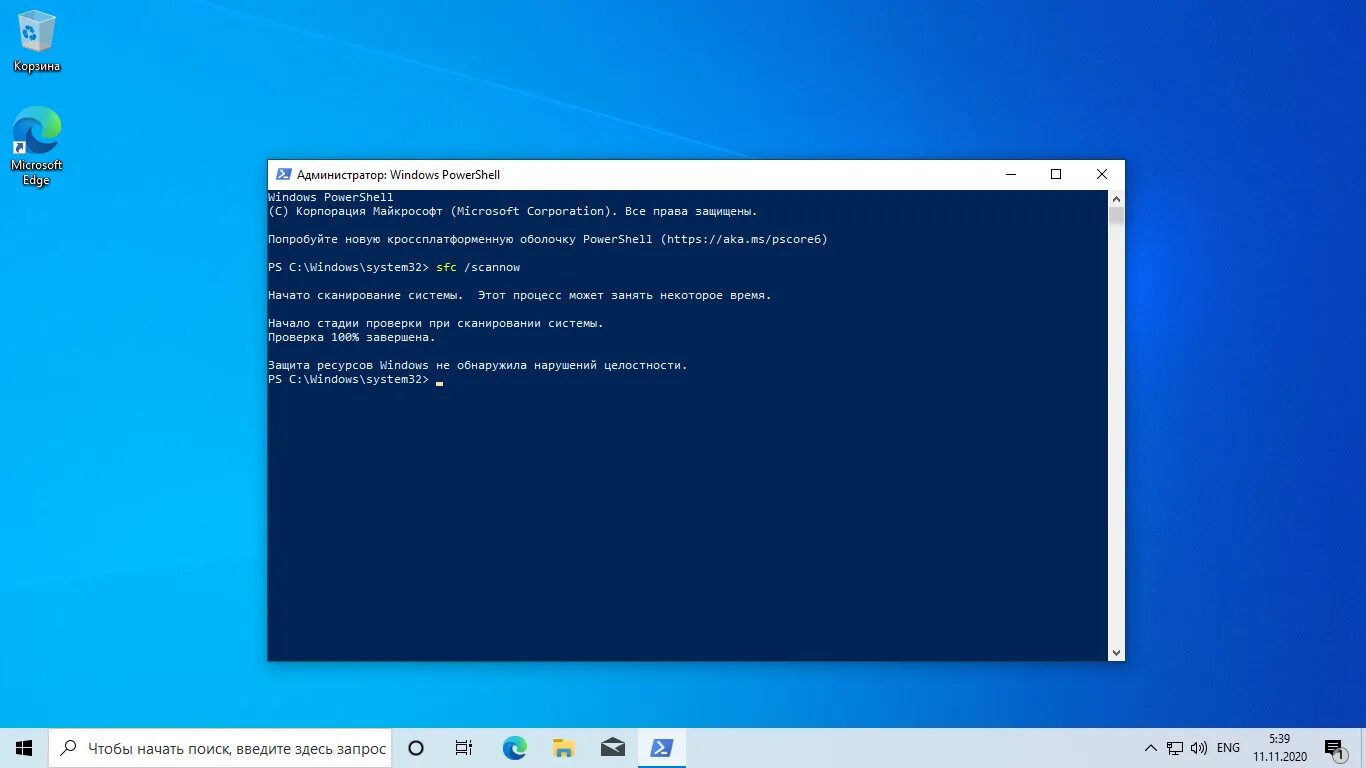Select the PowerShell taskbar button

pyautogui.click(x=661, y=748)
